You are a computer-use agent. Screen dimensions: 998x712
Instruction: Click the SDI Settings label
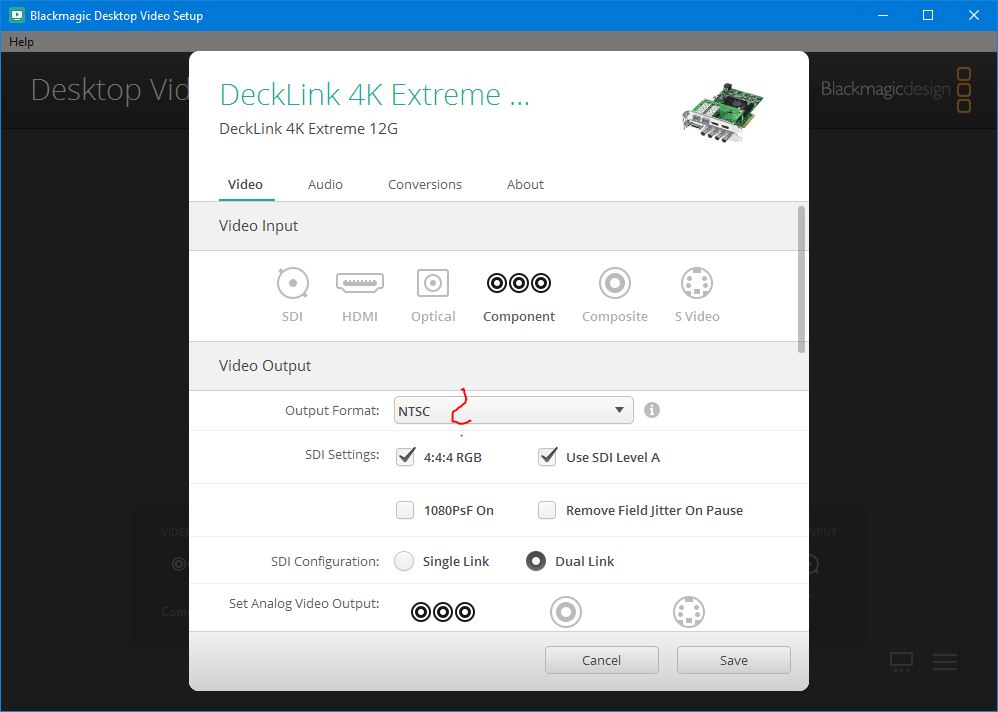342,455
